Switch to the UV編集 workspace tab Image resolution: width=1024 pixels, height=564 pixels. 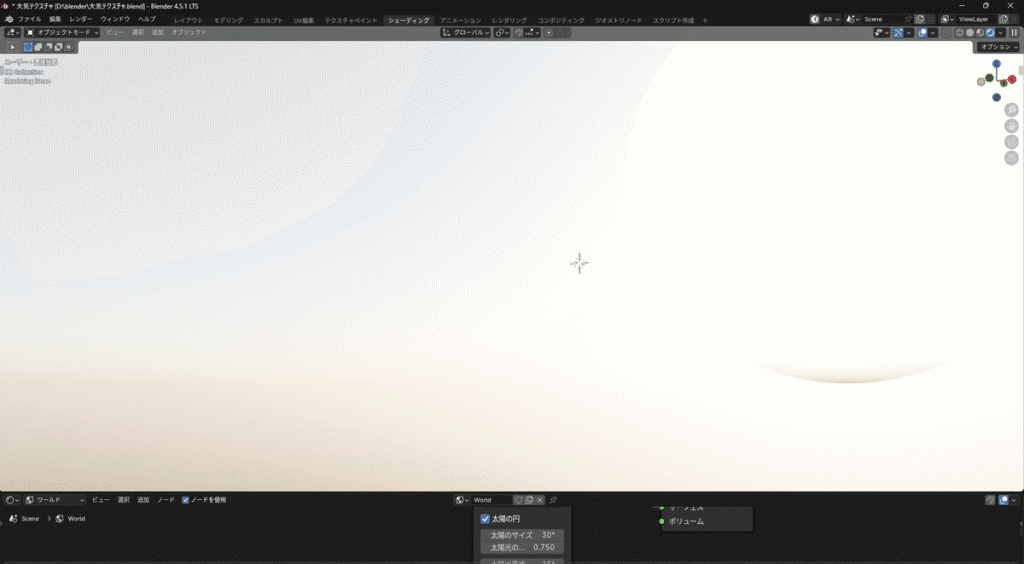[x=304, y=20]
